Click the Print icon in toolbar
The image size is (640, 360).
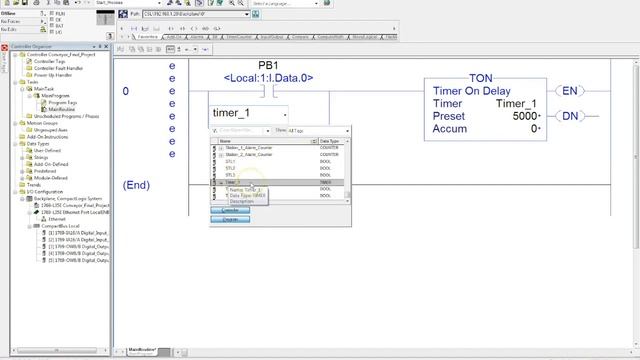[x=36, y=3]
